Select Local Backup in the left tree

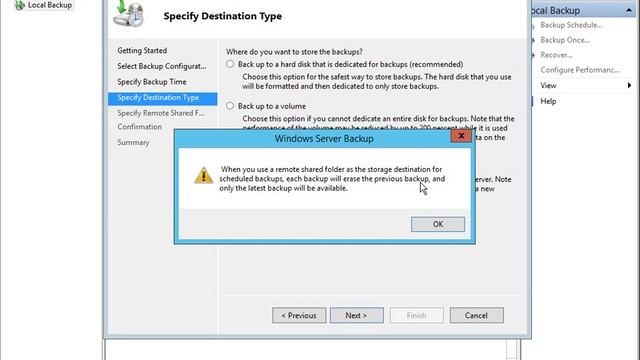tap(50, 5)
